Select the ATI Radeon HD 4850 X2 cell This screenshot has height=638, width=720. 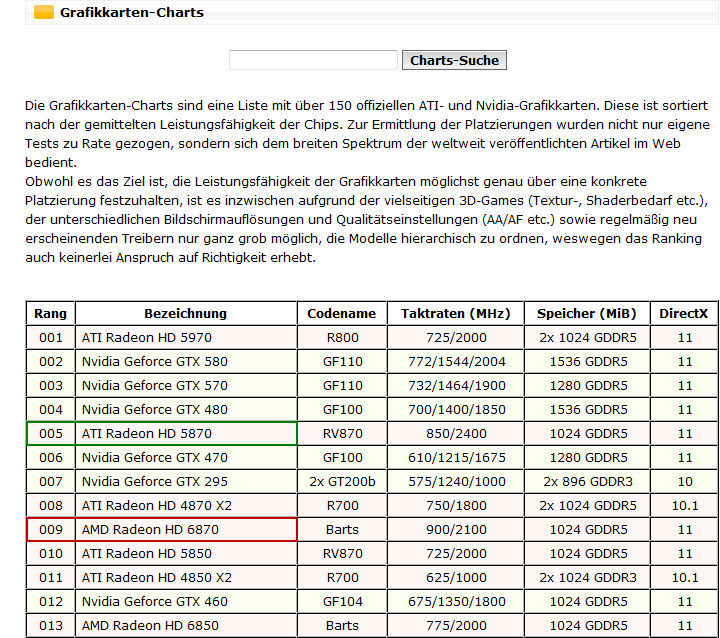tap(186, 577)
